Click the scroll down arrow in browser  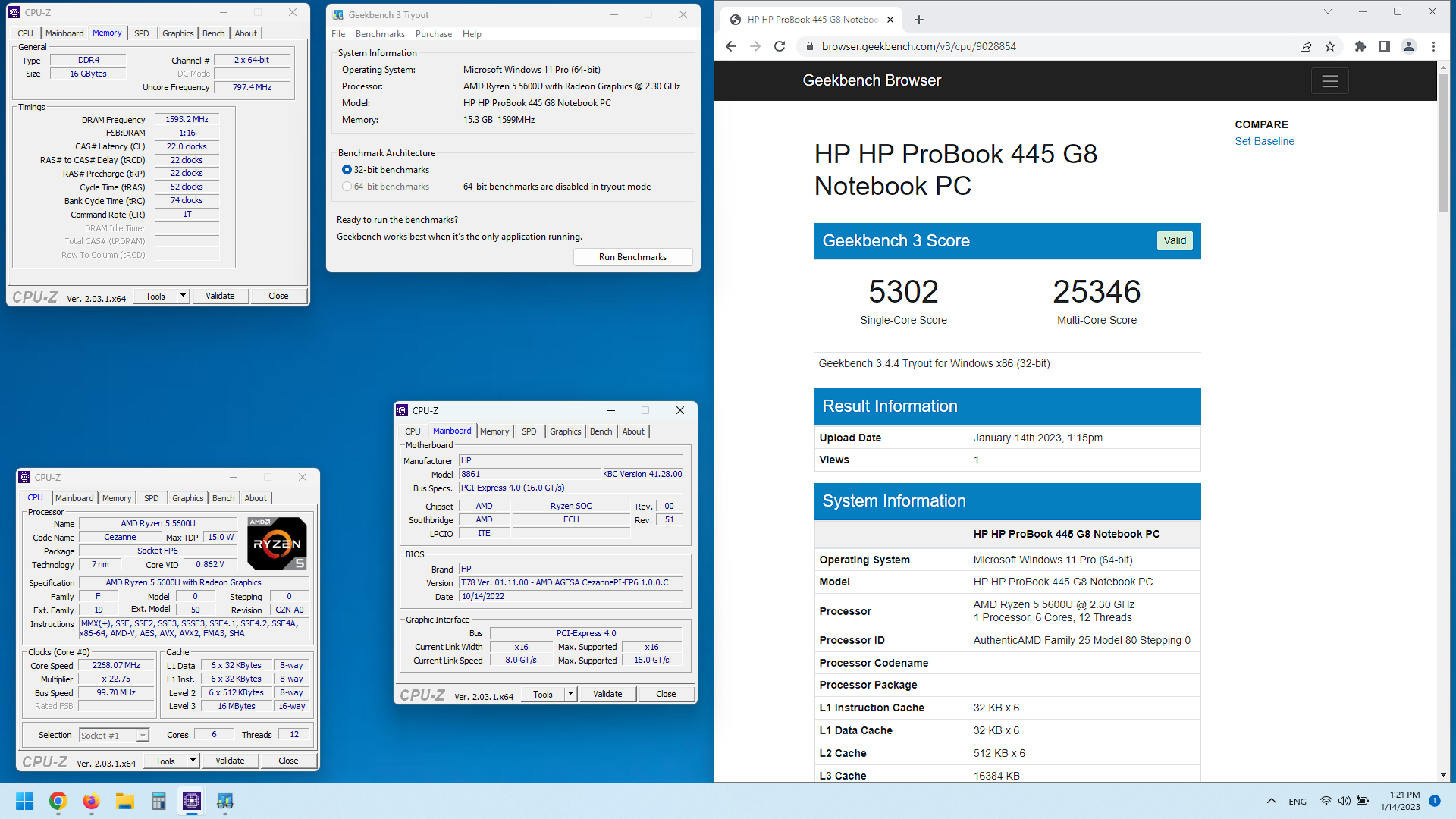pos(1443,775)
